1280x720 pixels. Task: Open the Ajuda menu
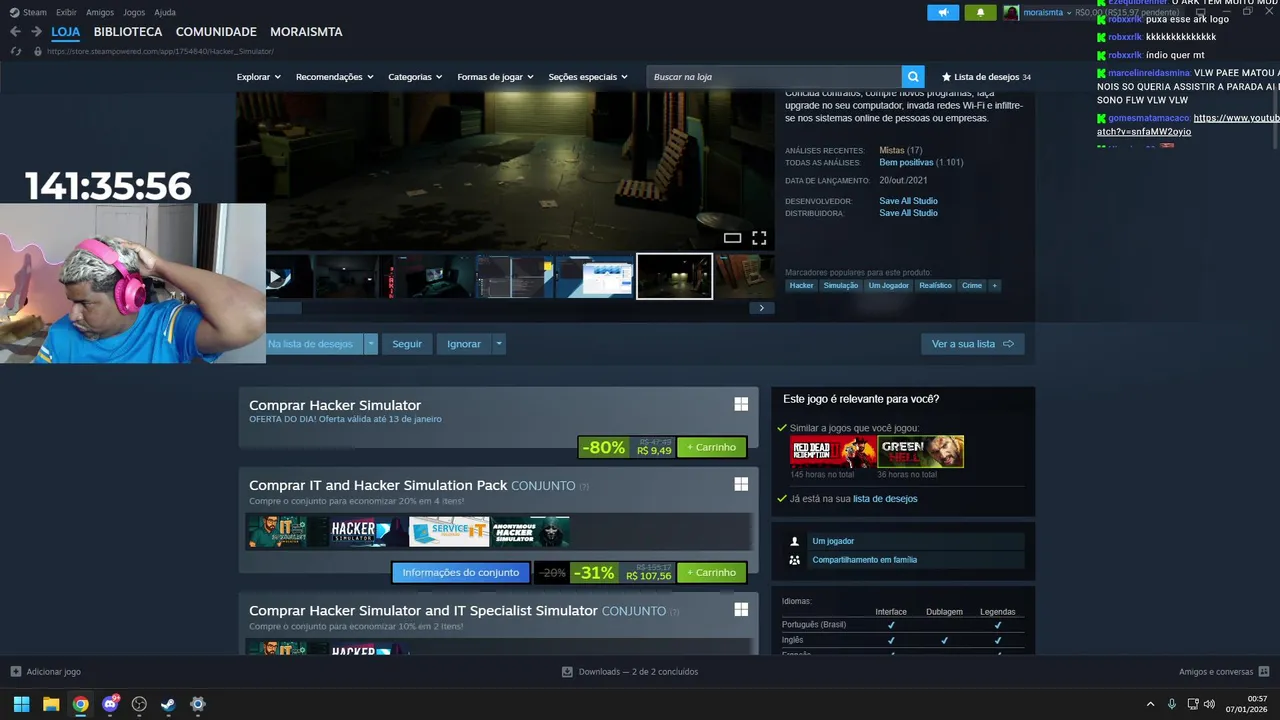click(x=165, y=12)
